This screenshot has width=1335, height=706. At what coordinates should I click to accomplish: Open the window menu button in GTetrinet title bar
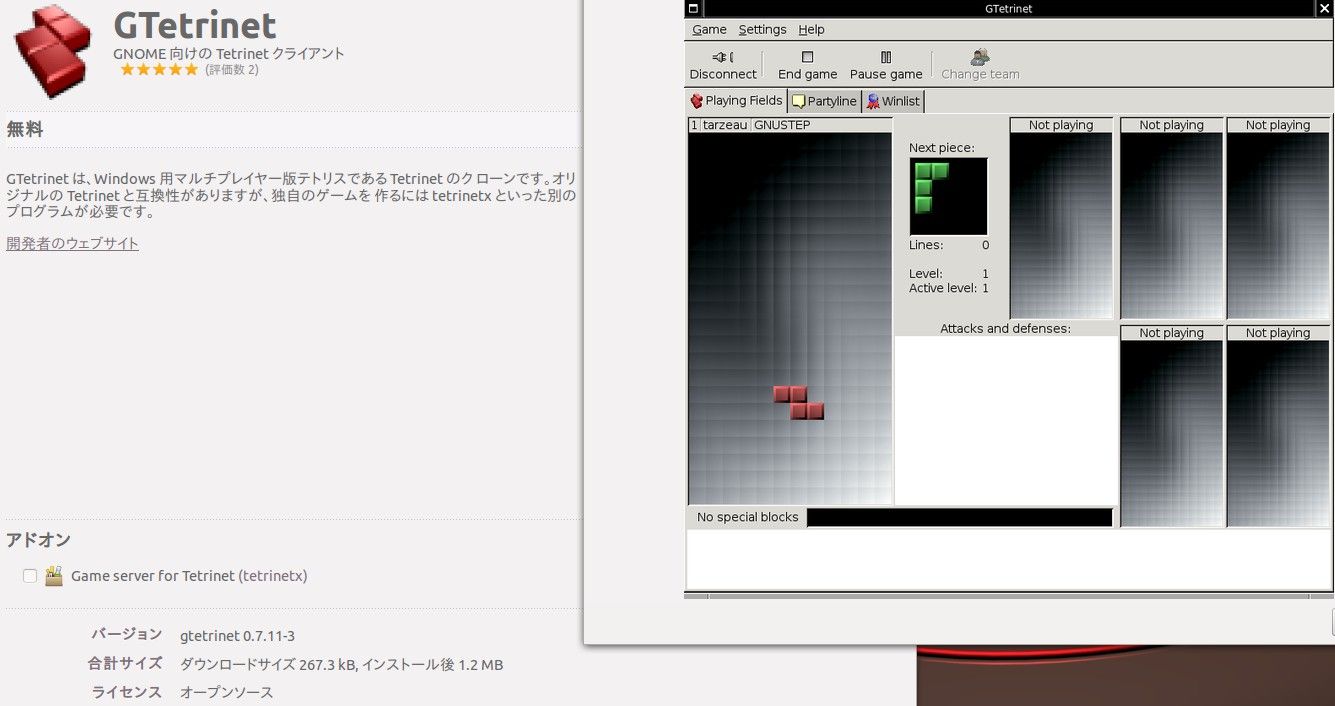coord(694,8)
